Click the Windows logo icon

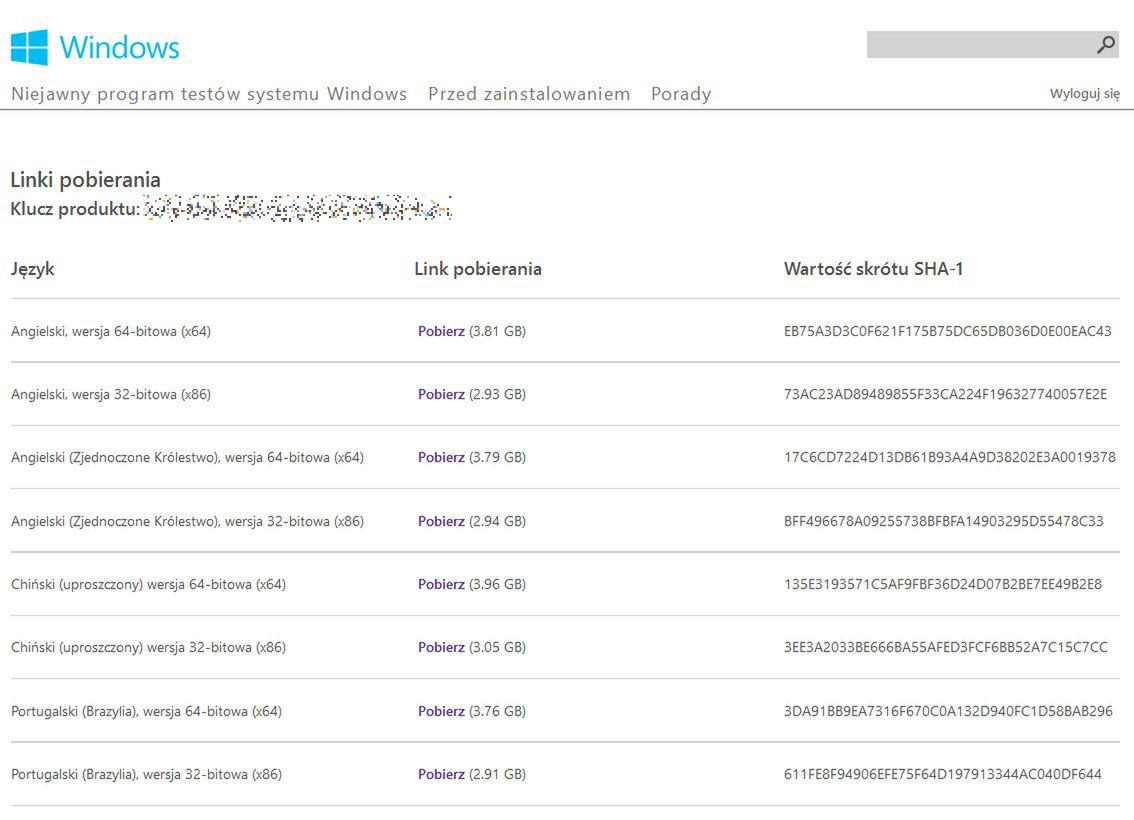point(29,48)
